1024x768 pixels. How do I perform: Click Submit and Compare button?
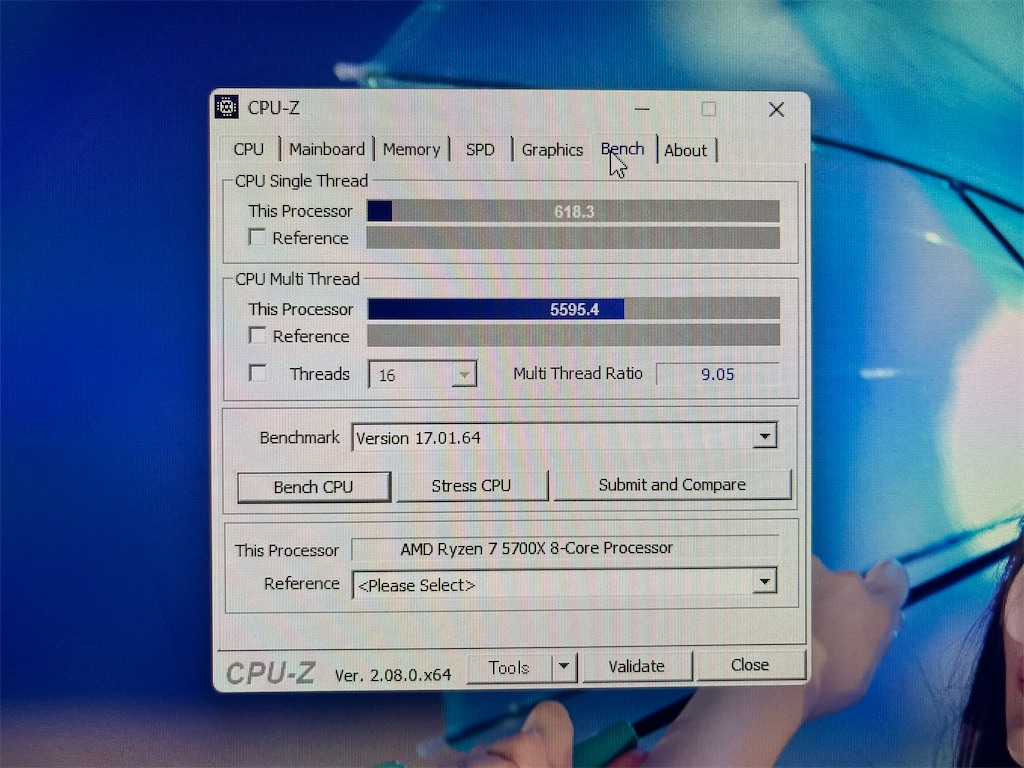pos(672,485)
